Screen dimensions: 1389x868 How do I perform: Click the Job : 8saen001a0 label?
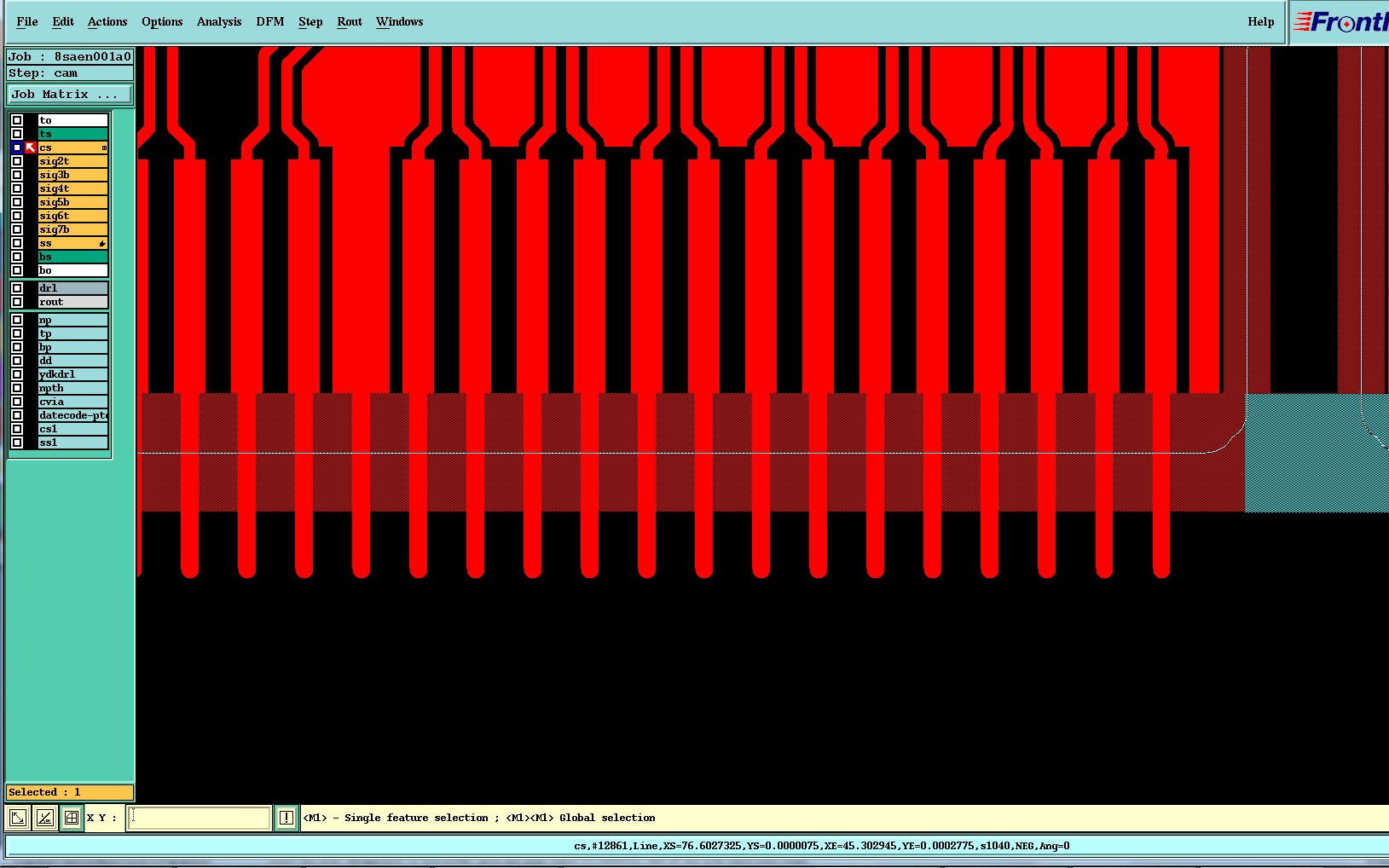70,57
